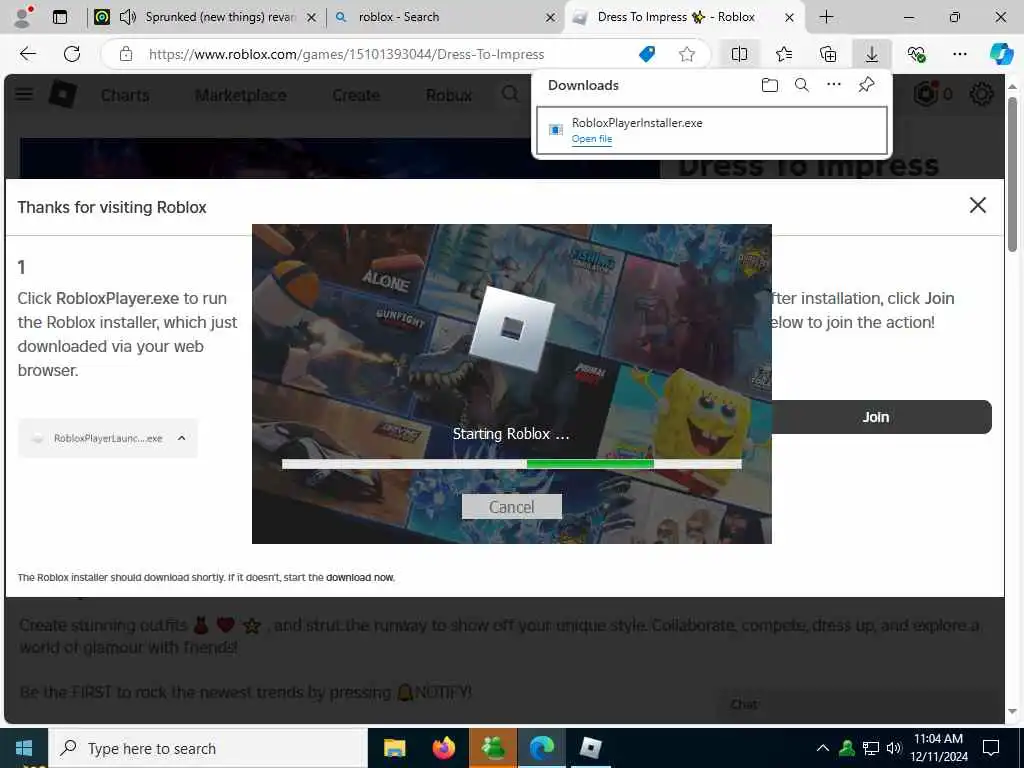
Task: Open more options in Downloads panel
Action: [x=834, y=85]
